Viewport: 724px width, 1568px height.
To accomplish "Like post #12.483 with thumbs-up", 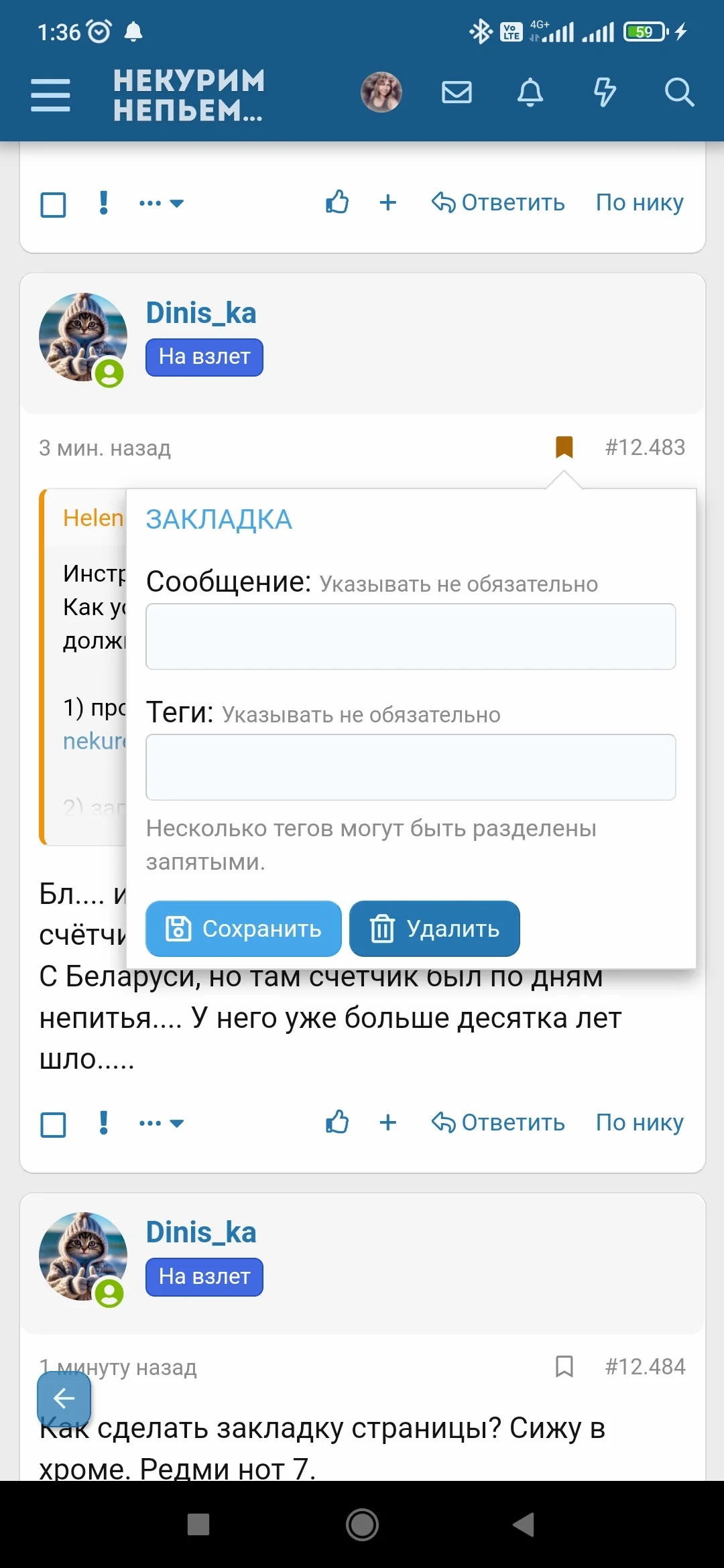I will point(337,1122).
